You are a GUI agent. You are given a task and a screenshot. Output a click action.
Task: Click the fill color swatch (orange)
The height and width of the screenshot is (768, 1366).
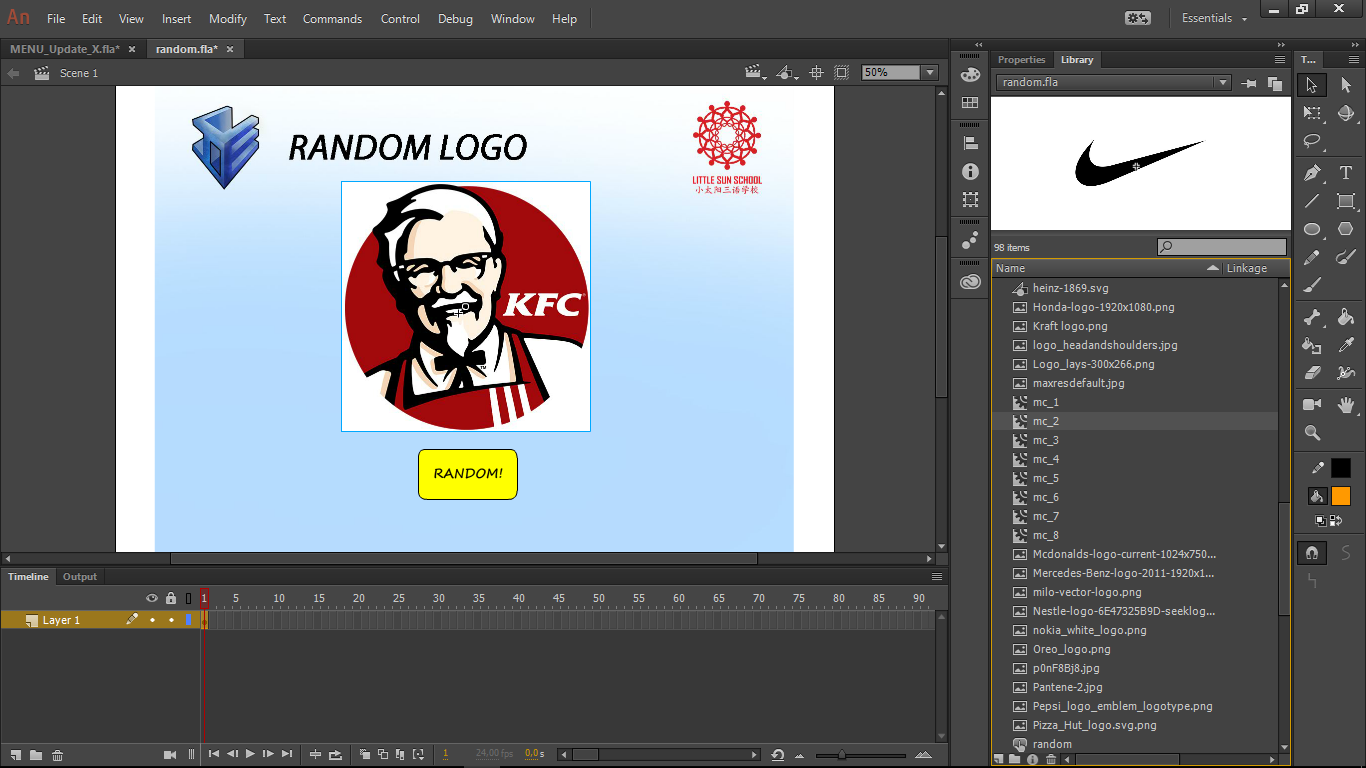point(1341,496)
